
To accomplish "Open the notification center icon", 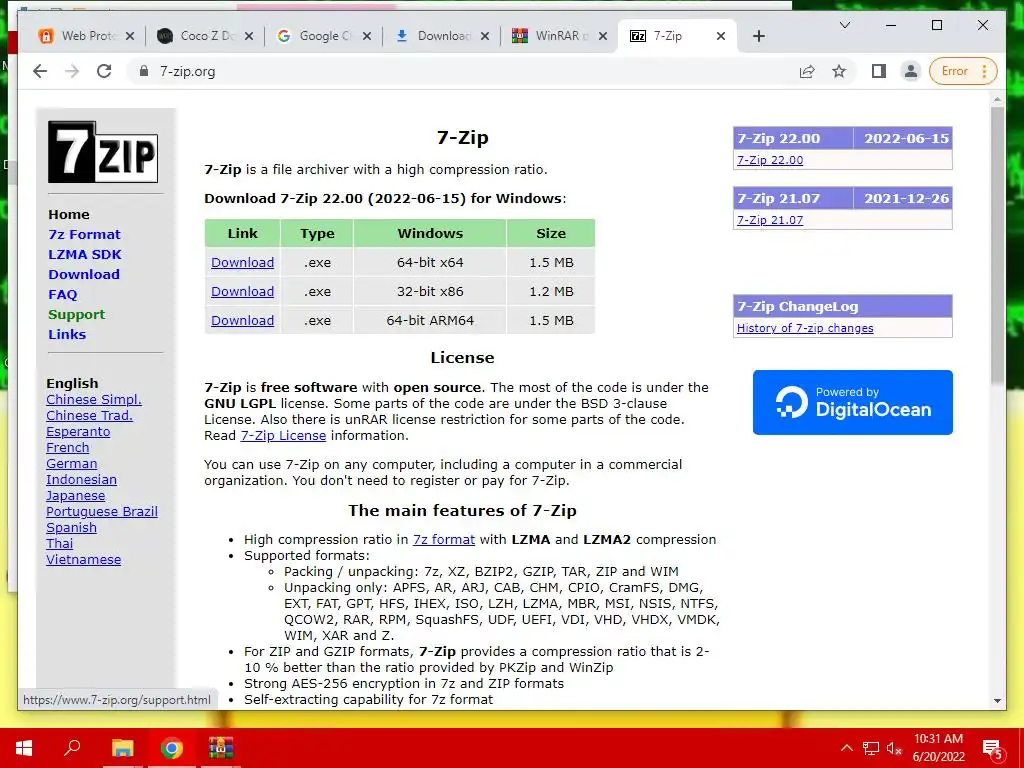I will click(x=992, y=748).
